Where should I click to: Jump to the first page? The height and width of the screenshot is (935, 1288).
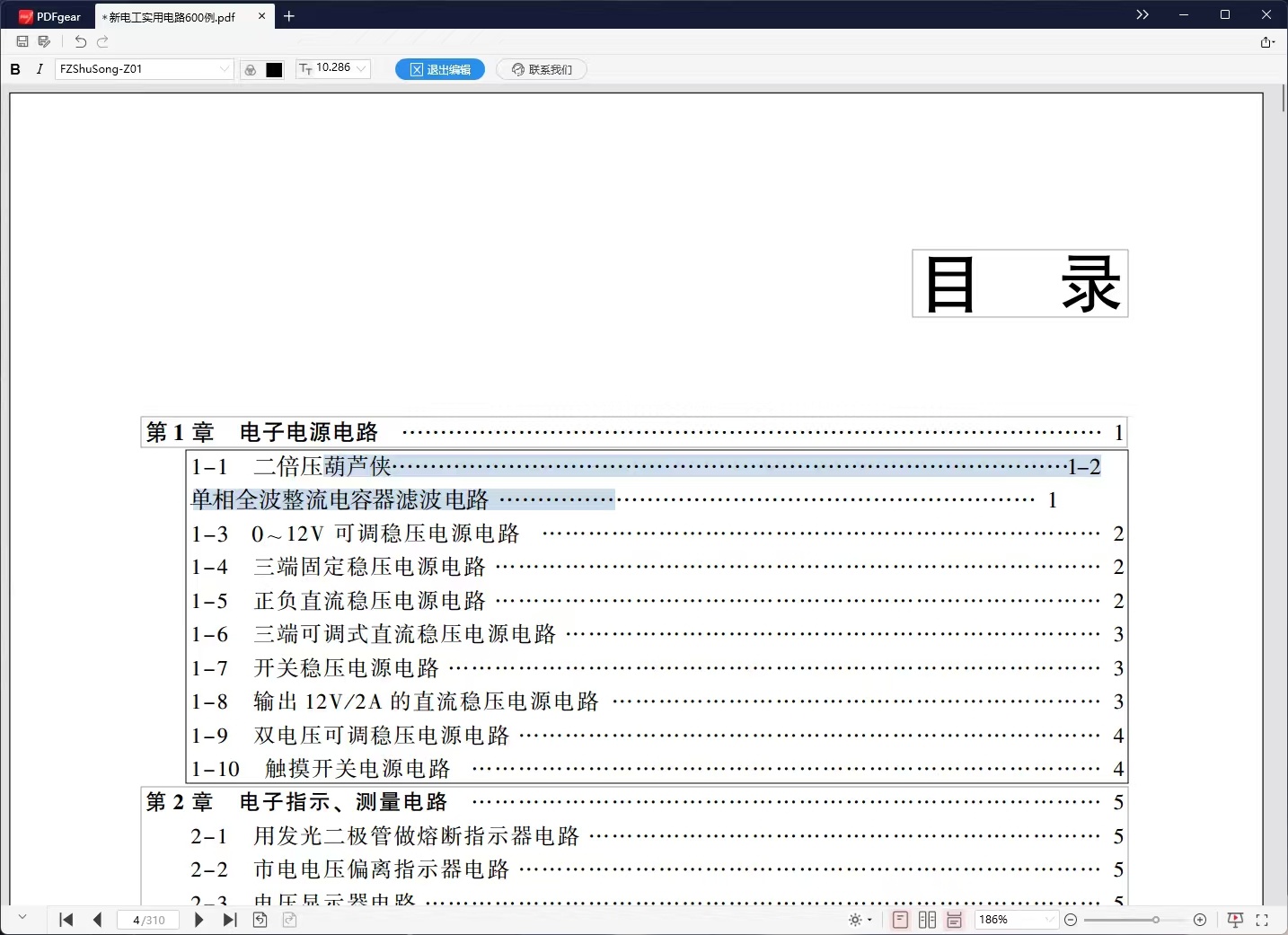click(x=66, y=920)
